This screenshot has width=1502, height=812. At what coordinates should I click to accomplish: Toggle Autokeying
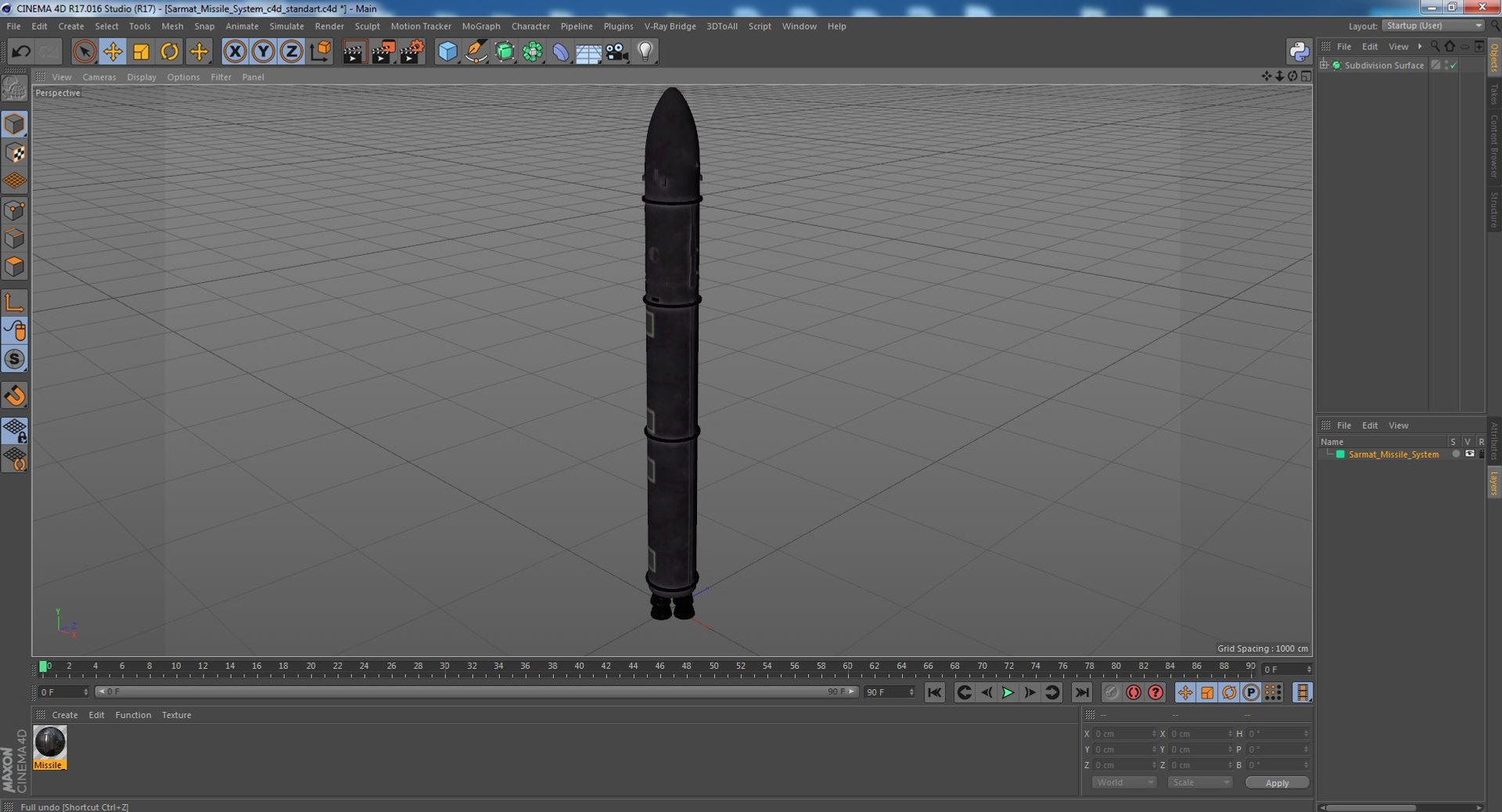point(1133,692)
